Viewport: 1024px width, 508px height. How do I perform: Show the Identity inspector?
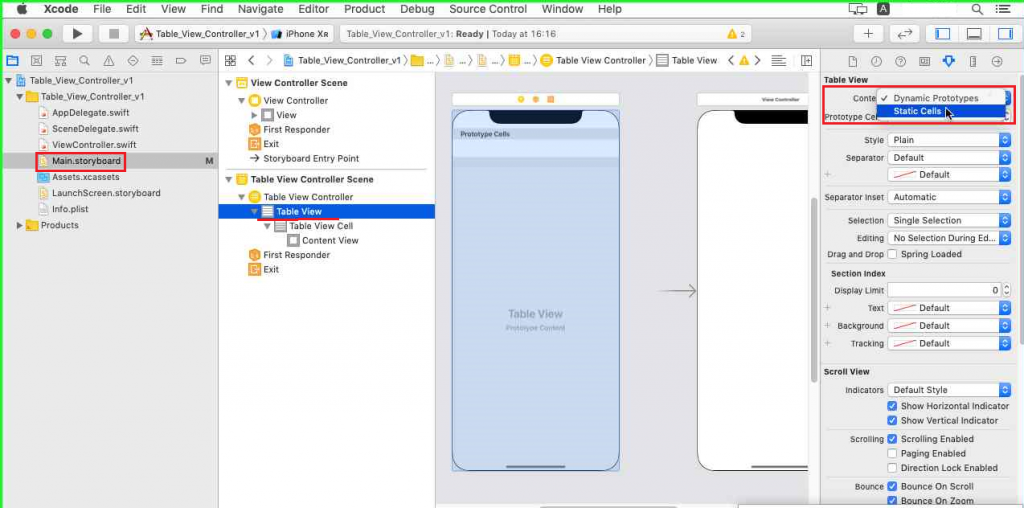pyautogui.click(x=925, y=61)
